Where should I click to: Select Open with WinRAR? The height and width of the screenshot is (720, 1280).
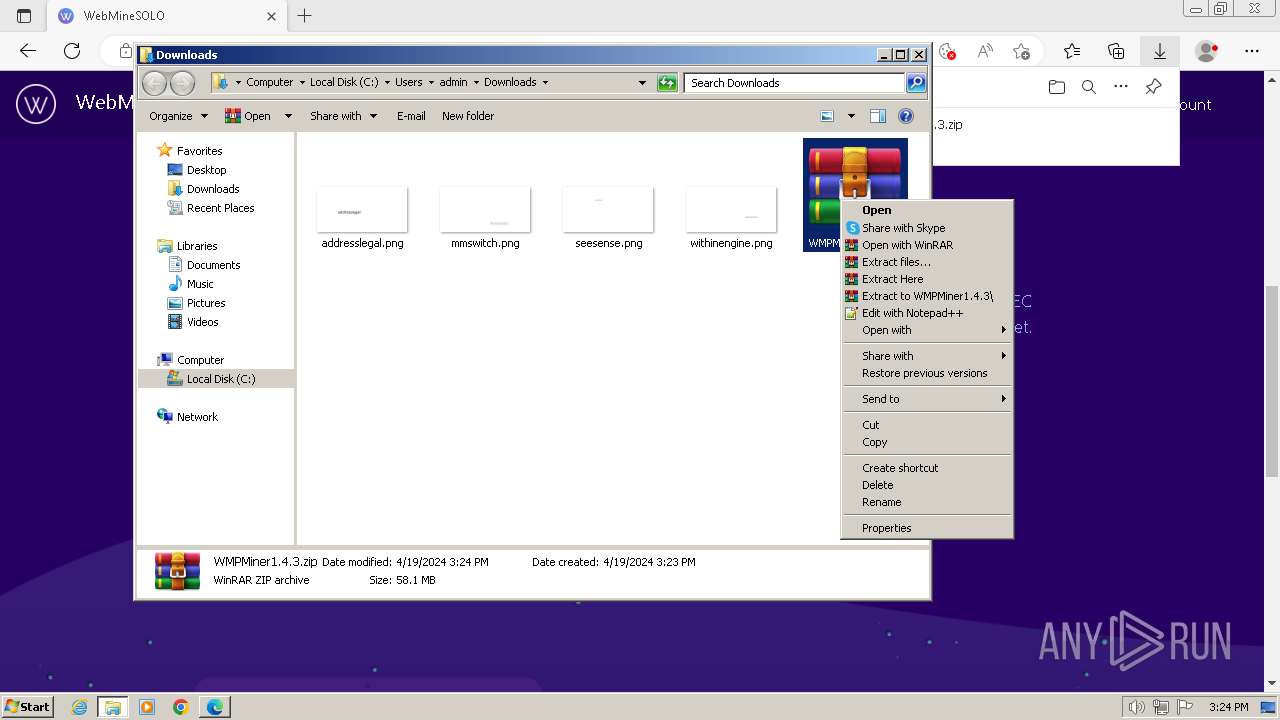tap(927, 245)
